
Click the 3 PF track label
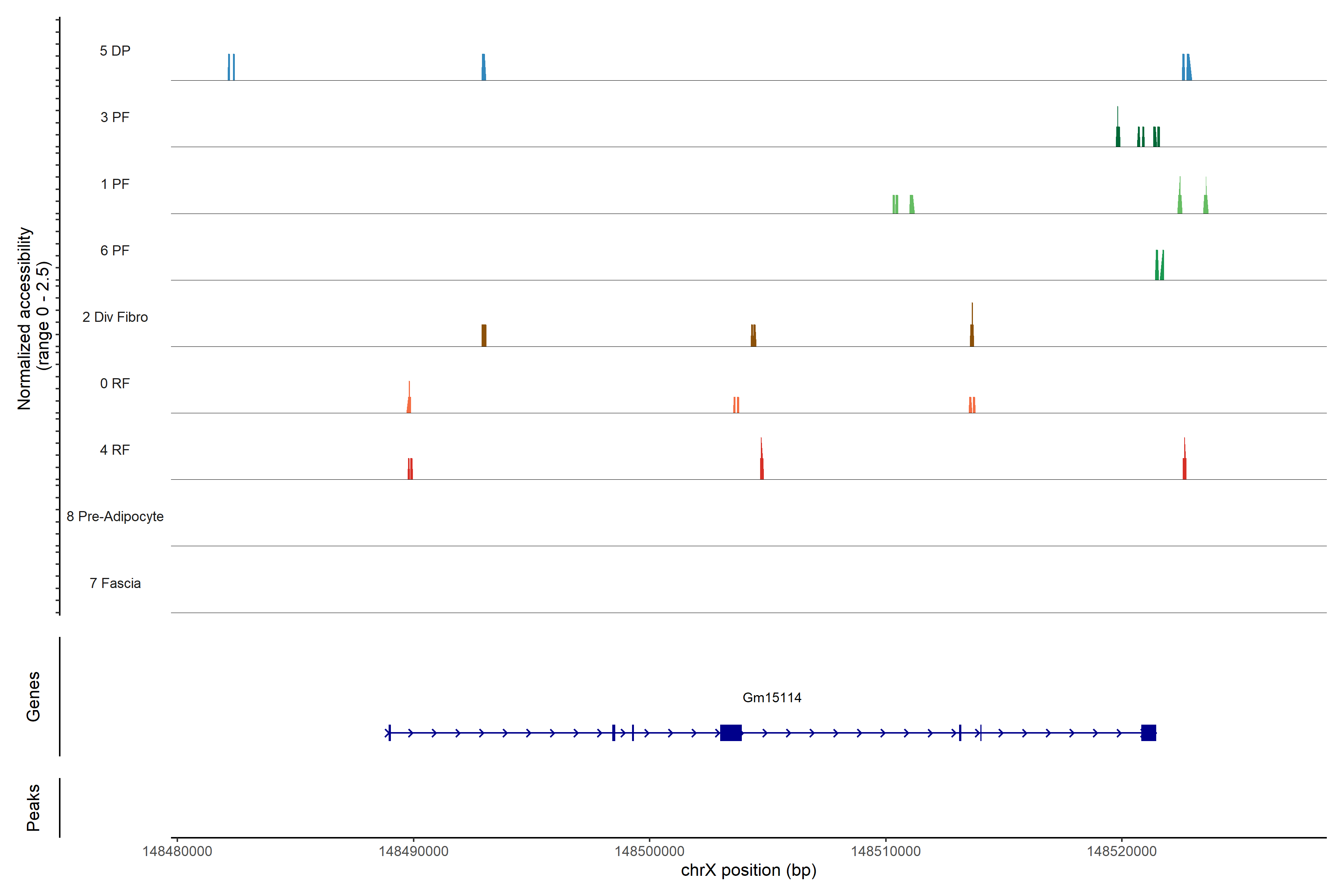(x=115, y=117)
